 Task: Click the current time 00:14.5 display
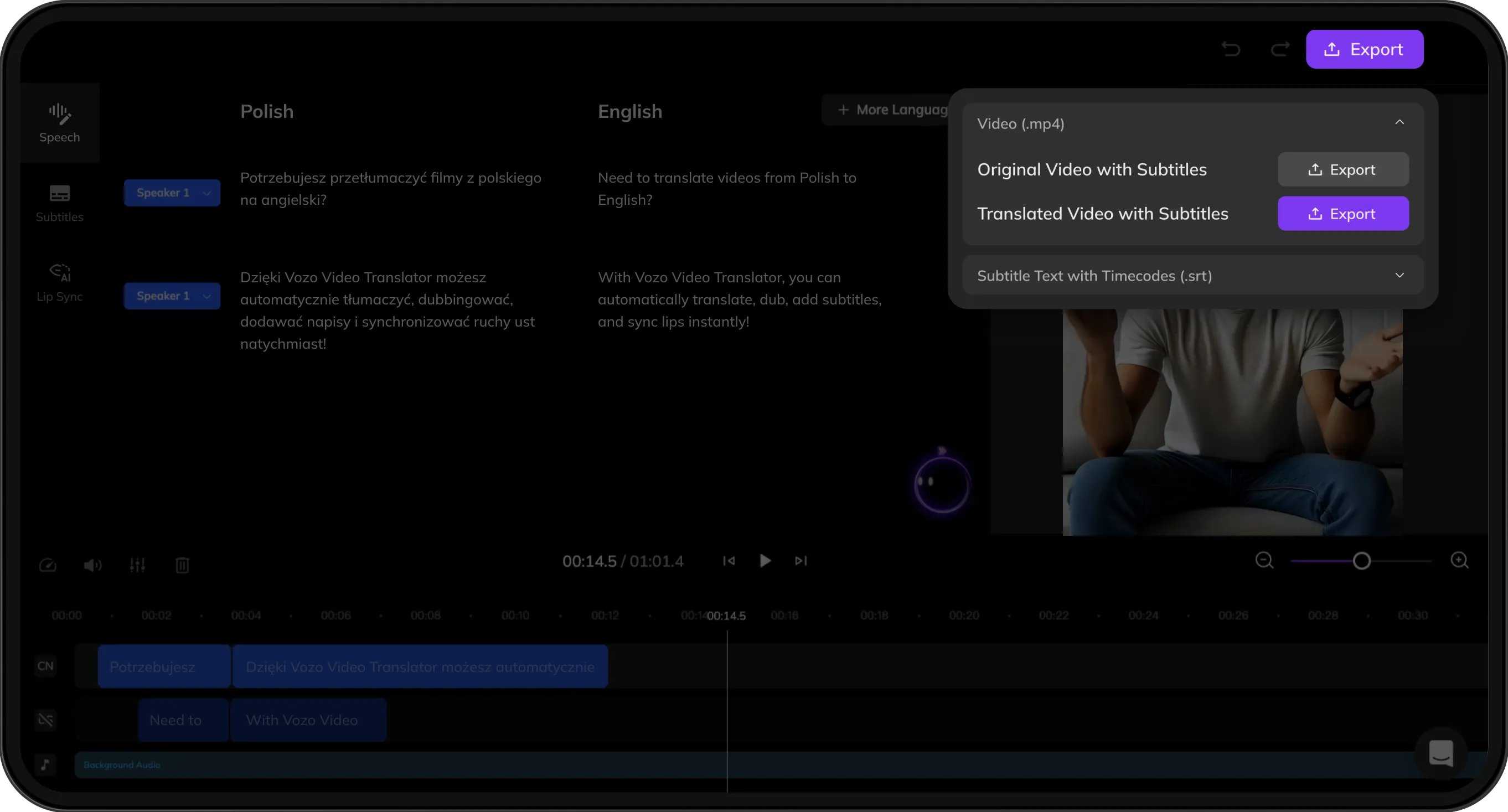589,561
